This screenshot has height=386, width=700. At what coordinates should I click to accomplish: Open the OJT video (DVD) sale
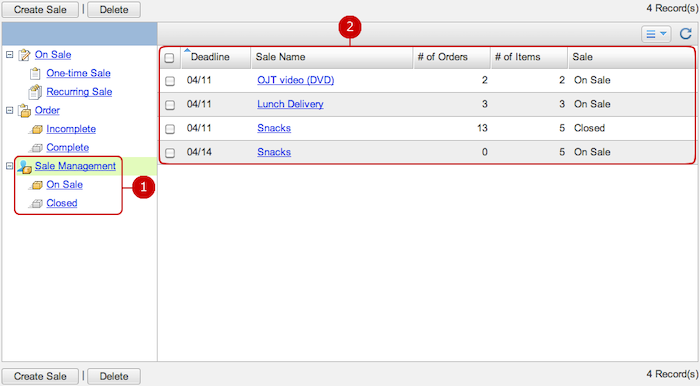[x=296, y=80]
